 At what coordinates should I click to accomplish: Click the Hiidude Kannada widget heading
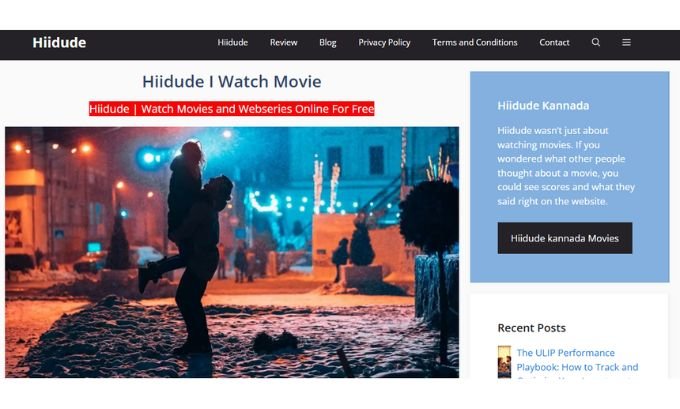543,106
